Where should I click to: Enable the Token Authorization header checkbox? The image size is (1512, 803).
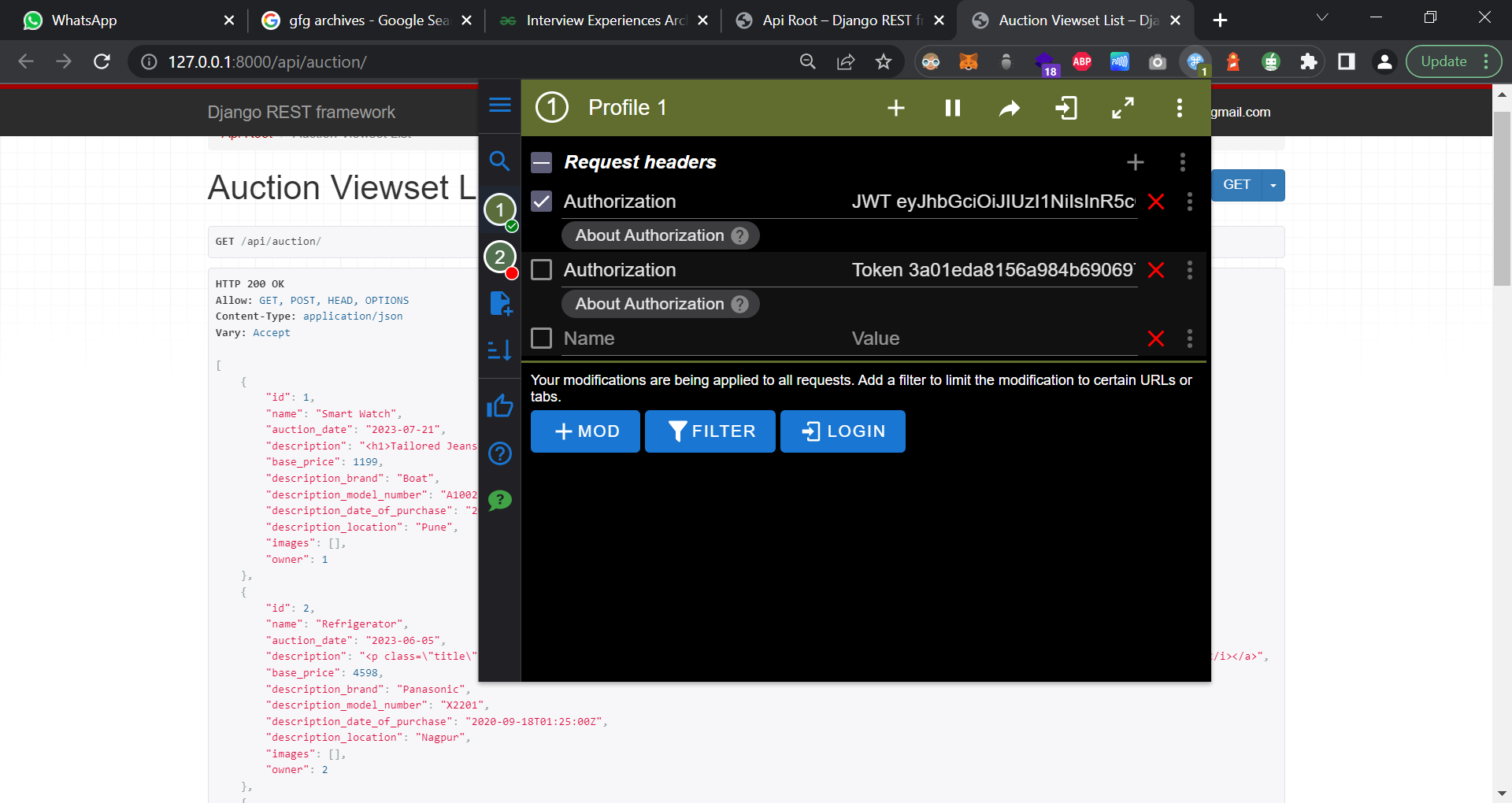click(x=542, y=270)
